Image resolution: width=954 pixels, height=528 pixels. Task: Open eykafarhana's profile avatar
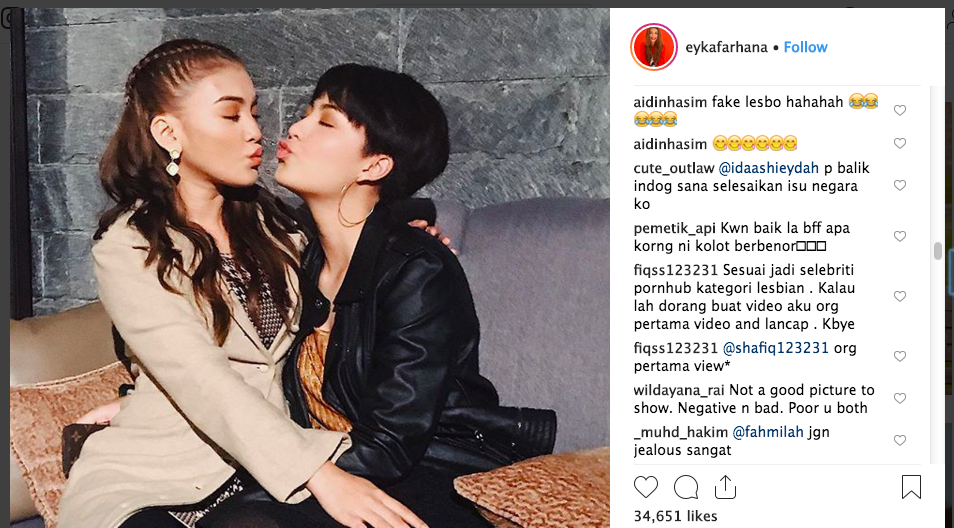(x=654, y=47)
